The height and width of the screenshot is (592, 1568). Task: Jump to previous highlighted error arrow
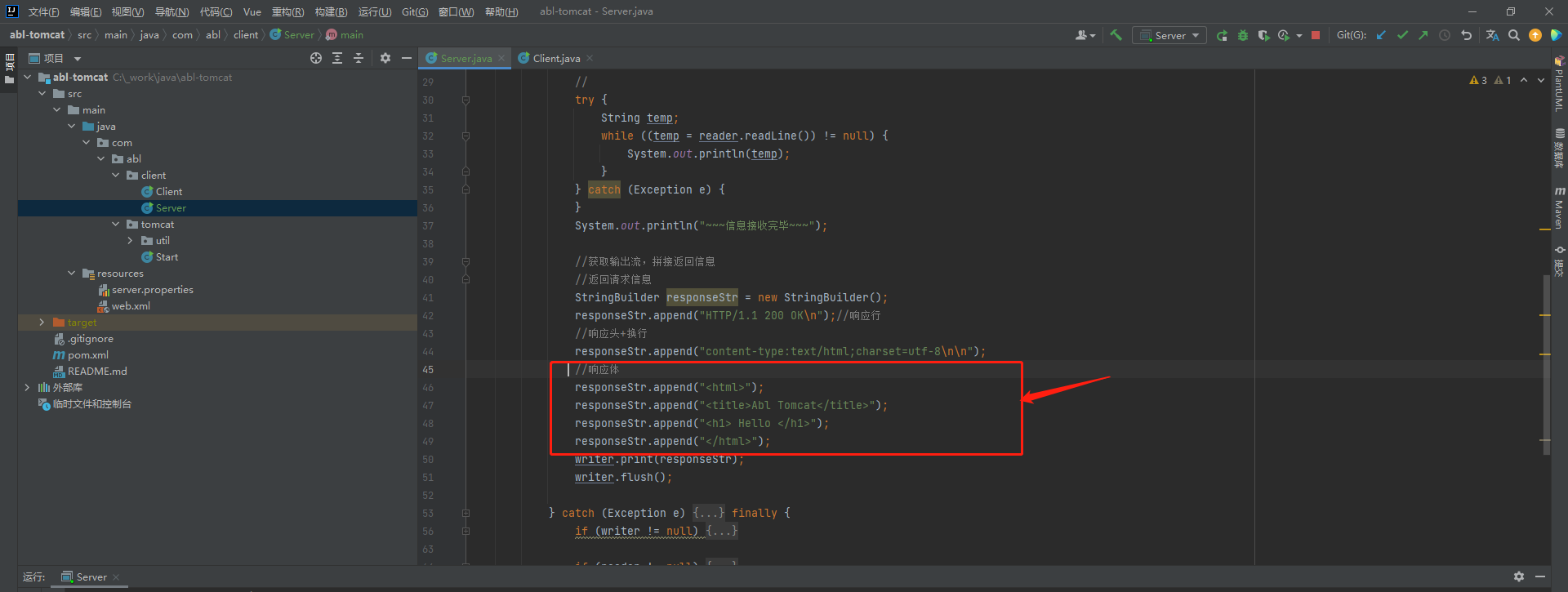pos(1524,80)
